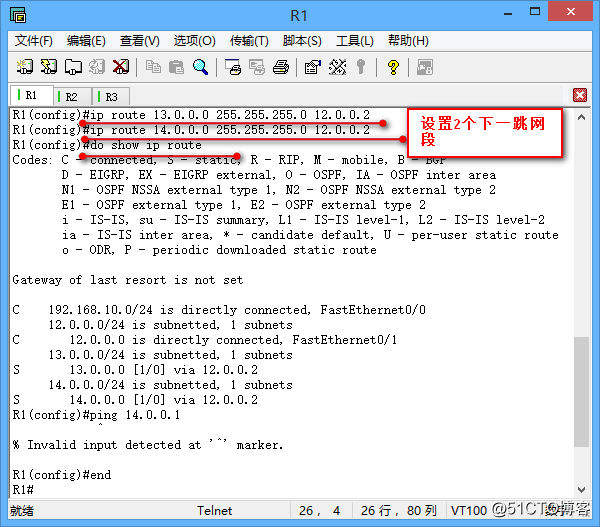Click the final 'R1#' prompt
Screen dimensions: 600x527
click(x=23, y=490)
